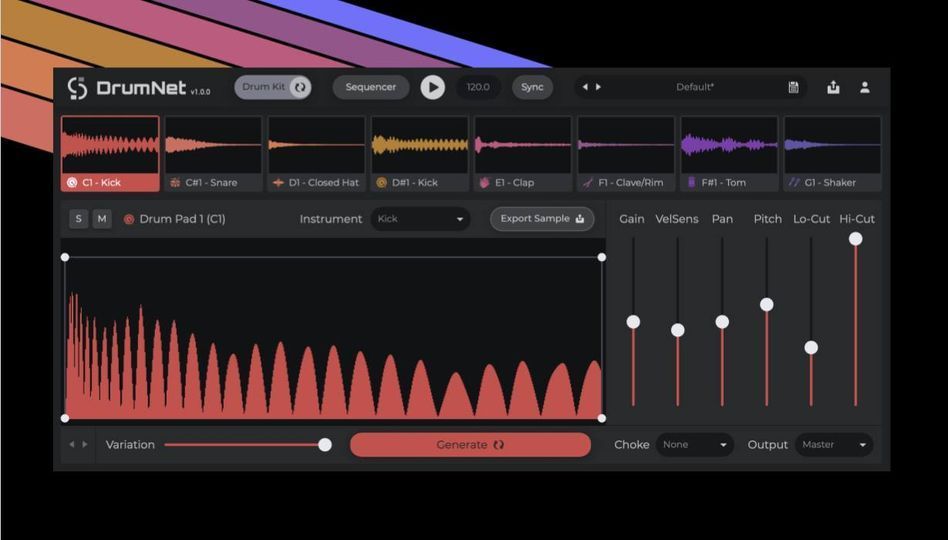Click the F1 - Clave/Rim stick icon
This screenshot has height=540, width=948.
pos(588,182)
